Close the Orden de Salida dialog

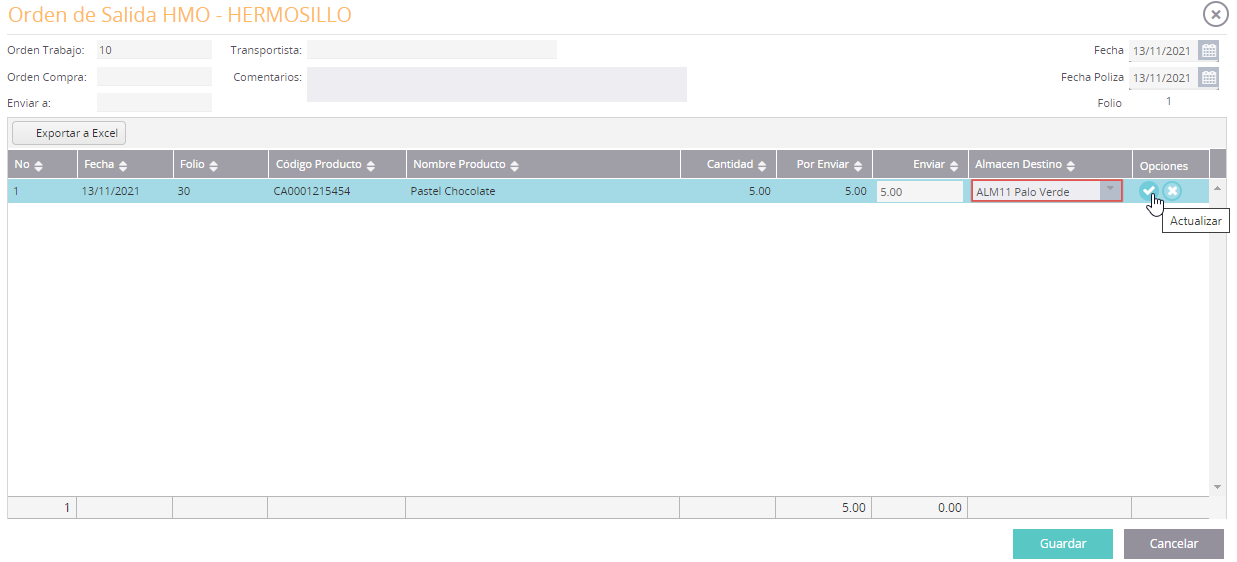pos(1215,14)
